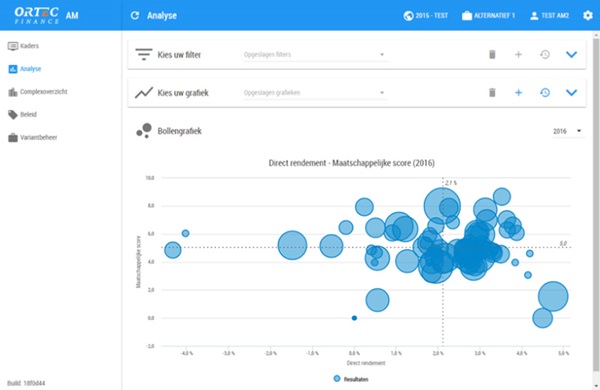600x390 pixels.
Task: Click the Build: 18f0d44 text
Action: 26,383
